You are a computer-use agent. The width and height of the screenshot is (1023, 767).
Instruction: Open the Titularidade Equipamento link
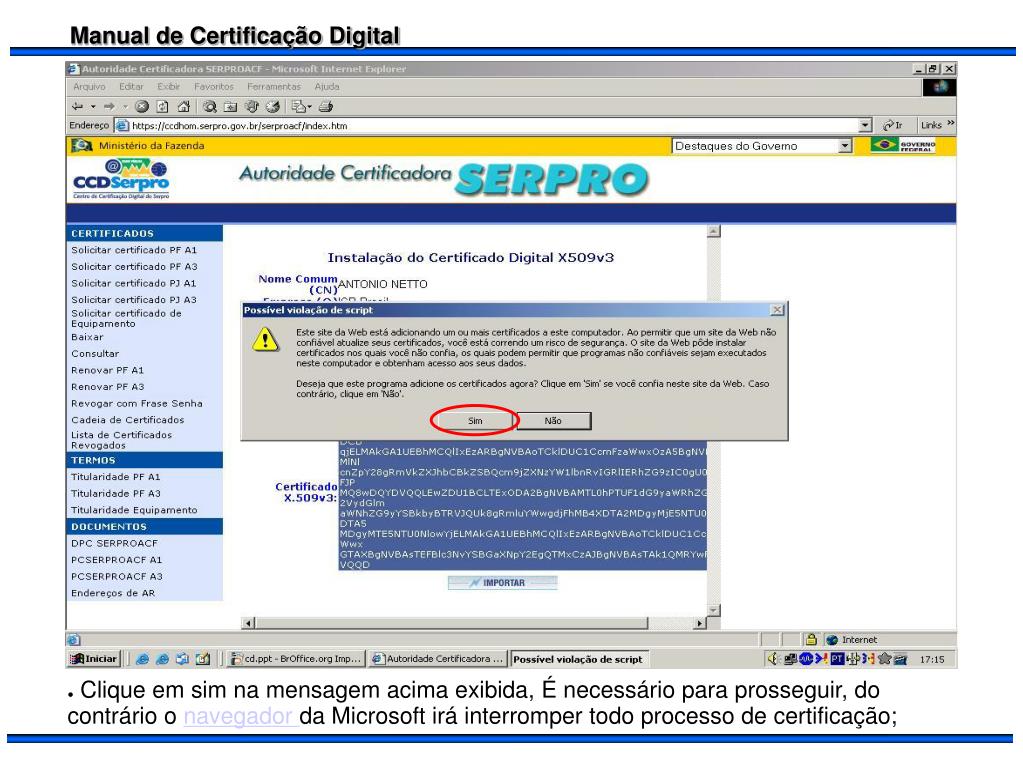(x=134, y=510)
